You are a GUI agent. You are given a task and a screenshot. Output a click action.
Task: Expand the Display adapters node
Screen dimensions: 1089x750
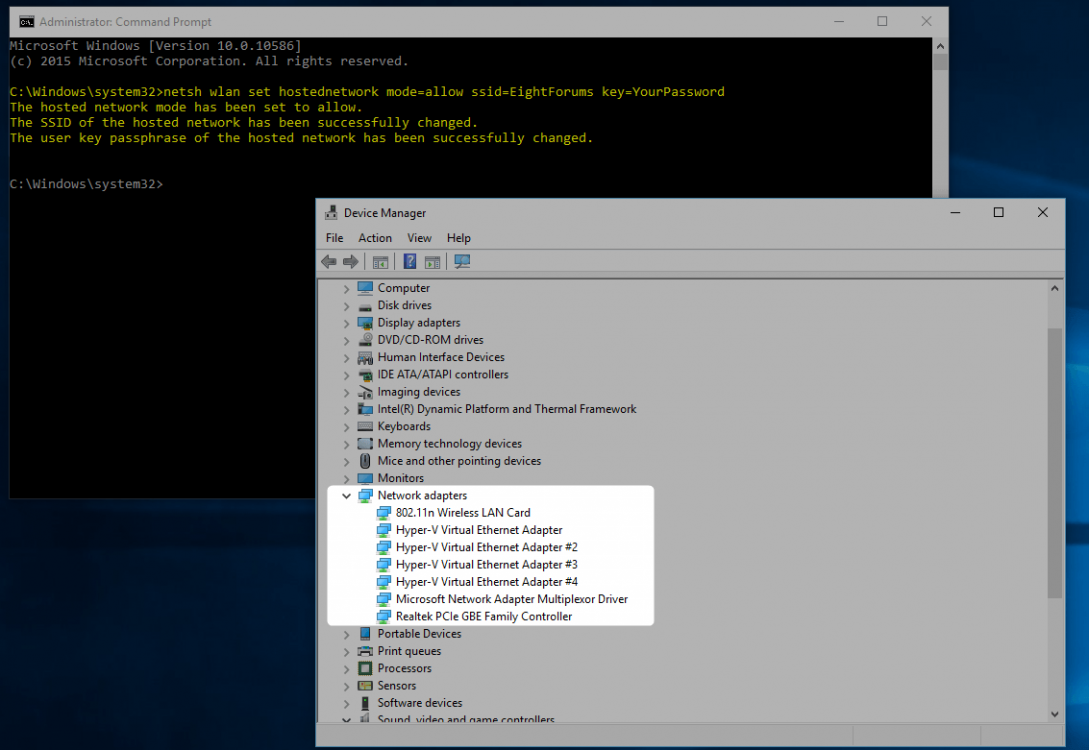[x=346, y=323]
